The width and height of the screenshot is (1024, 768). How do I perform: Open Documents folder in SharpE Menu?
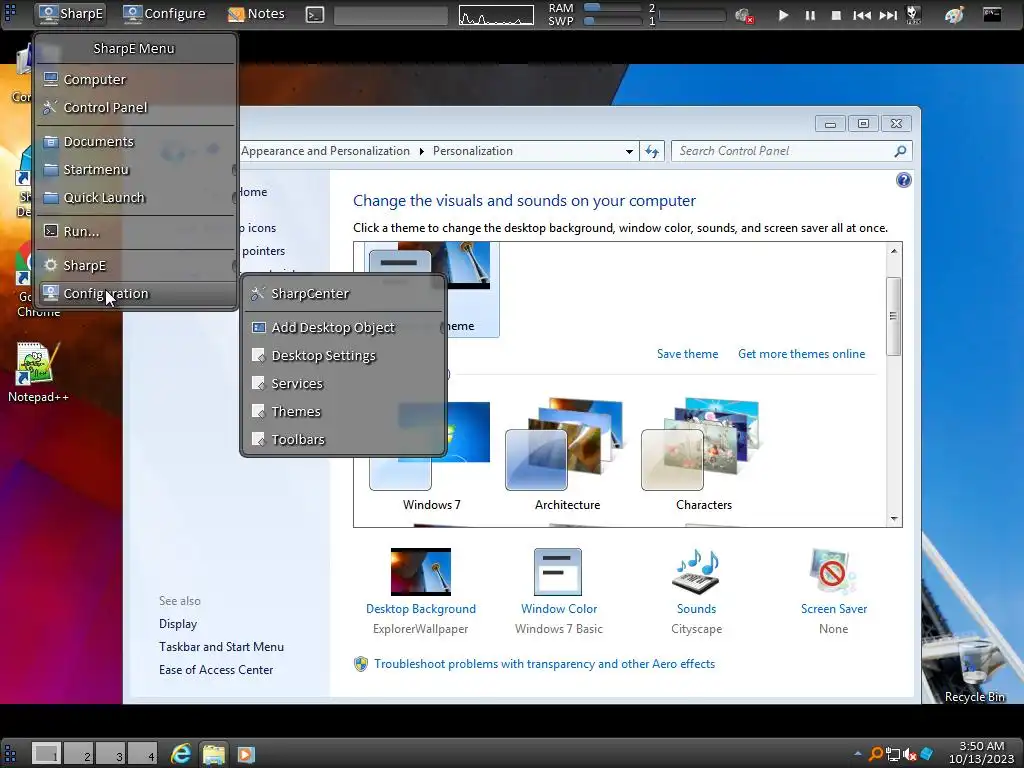pyautogui.click(x=135, y=142)
